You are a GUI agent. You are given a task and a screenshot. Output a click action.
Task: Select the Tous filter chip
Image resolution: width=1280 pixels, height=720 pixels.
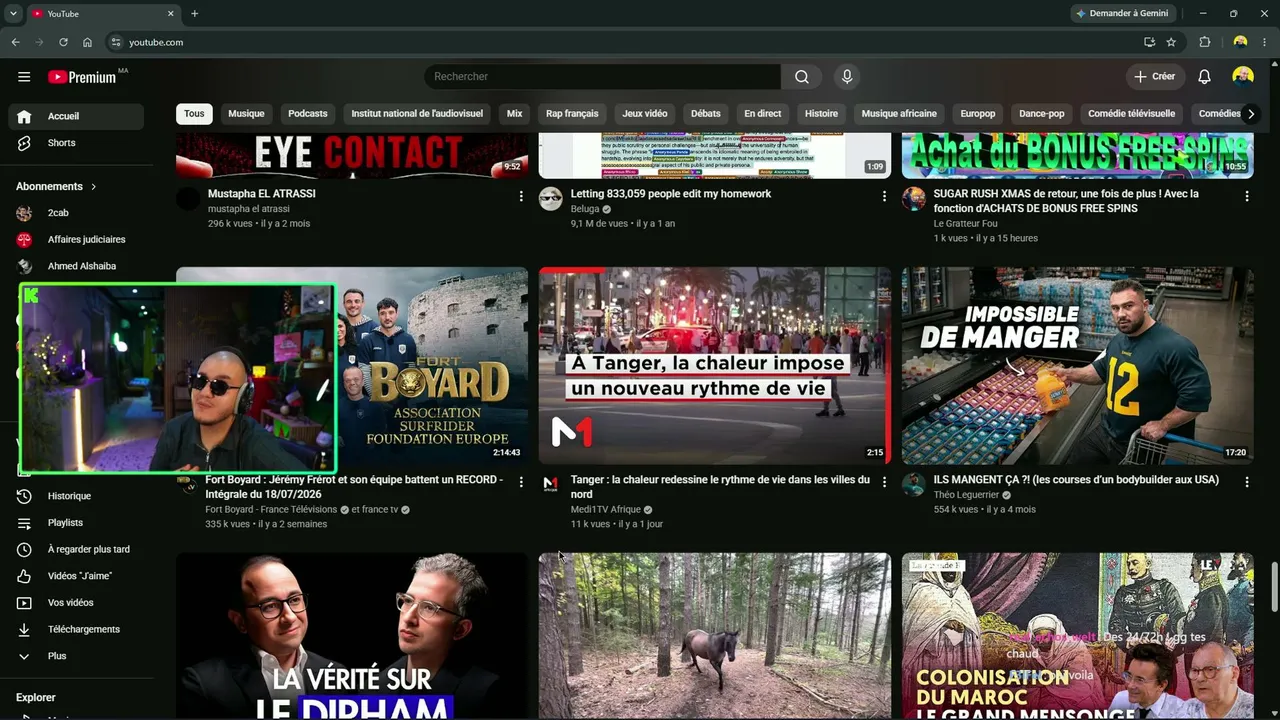(194, 114)
